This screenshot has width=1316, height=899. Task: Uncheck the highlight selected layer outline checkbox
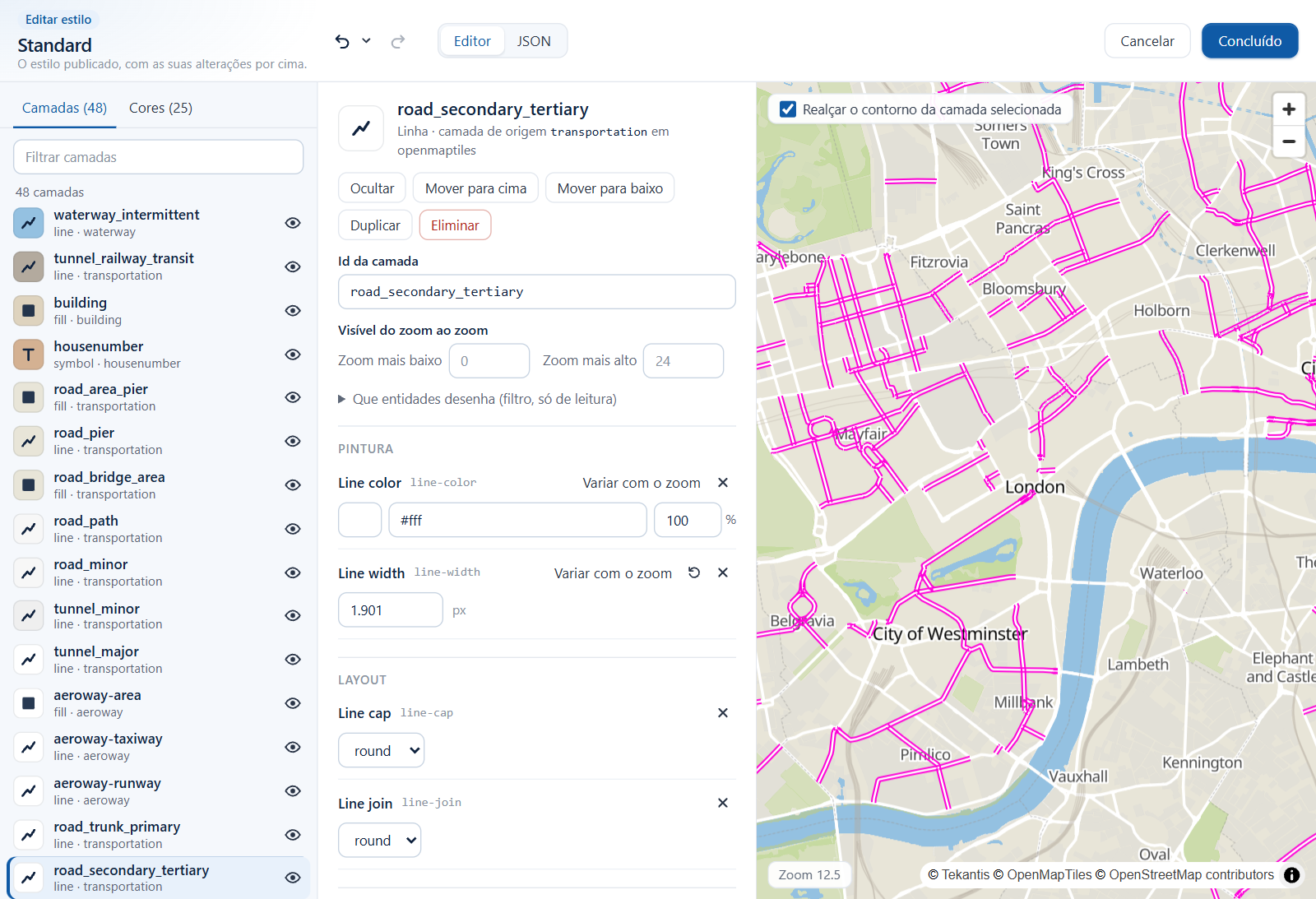tap(788, 109)
